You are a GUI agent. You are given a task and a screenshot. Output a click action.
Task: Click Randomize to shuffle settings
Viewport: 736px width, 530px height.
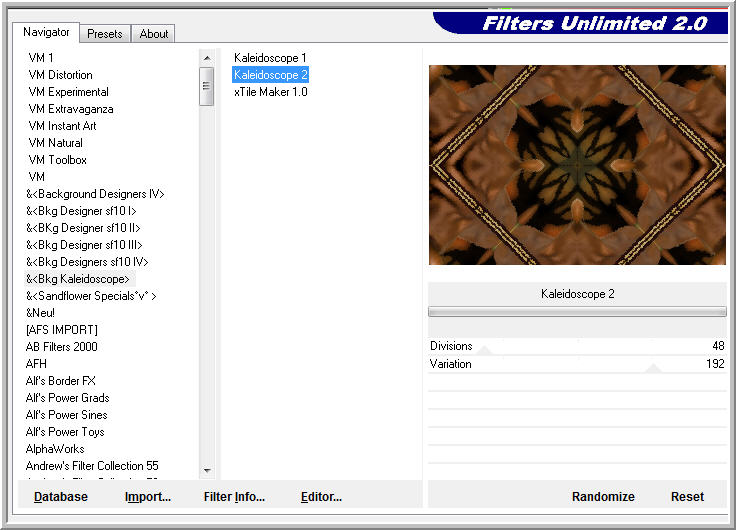pyautogui.click(x=603, y=497)
